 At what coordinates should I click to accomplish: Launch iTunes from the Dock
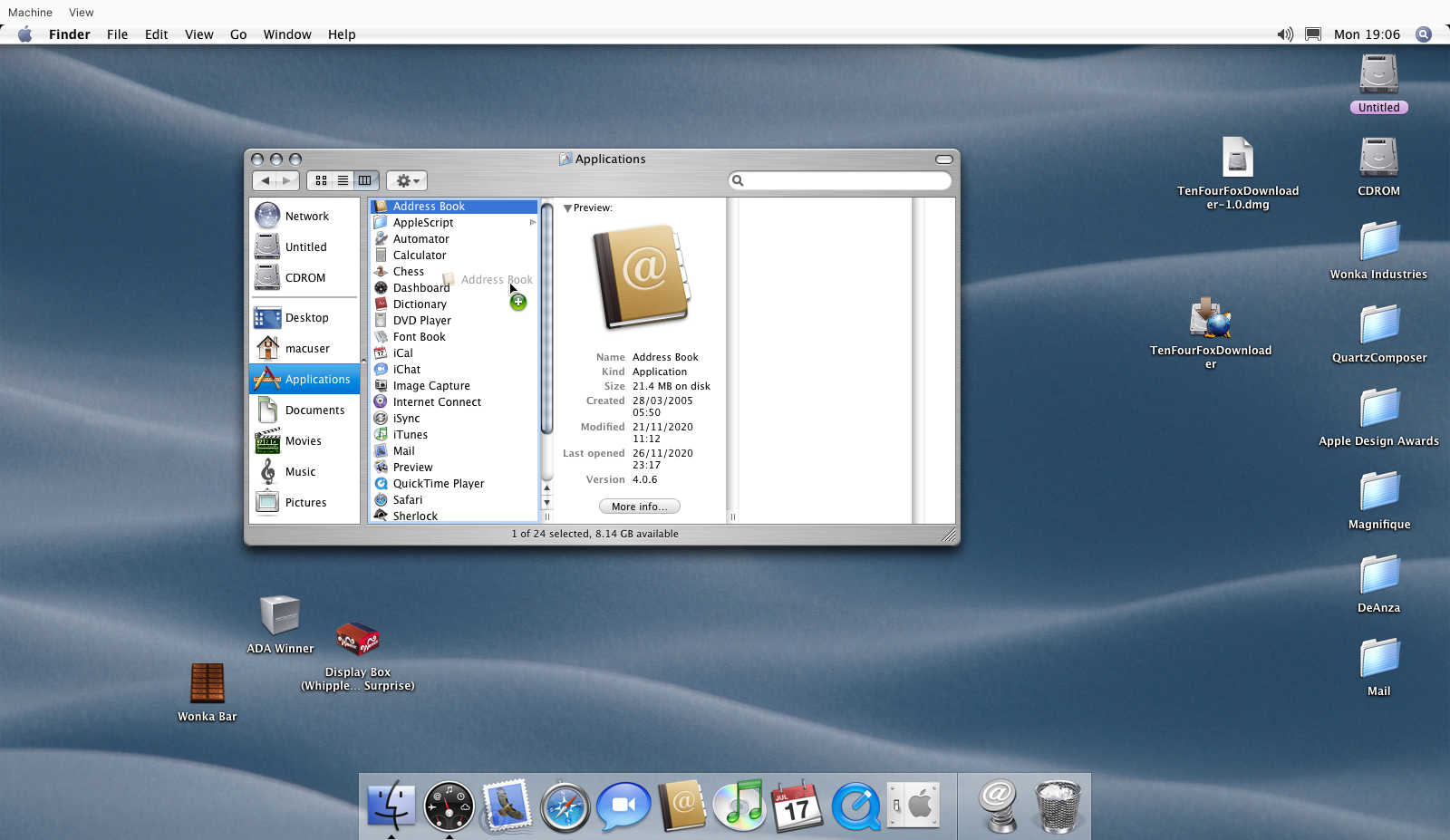(x=739, y=806)
